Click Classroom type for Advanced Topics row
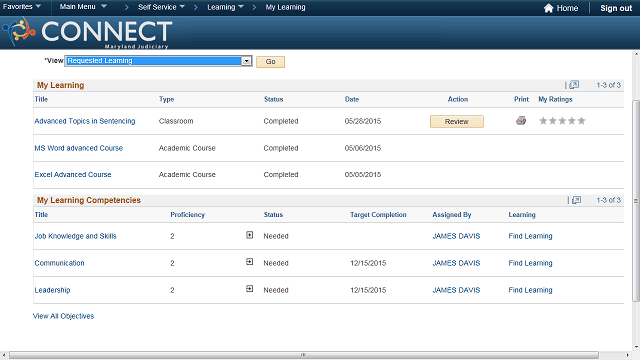This screenshot has height=360, width=640. (x=176, y=121)
